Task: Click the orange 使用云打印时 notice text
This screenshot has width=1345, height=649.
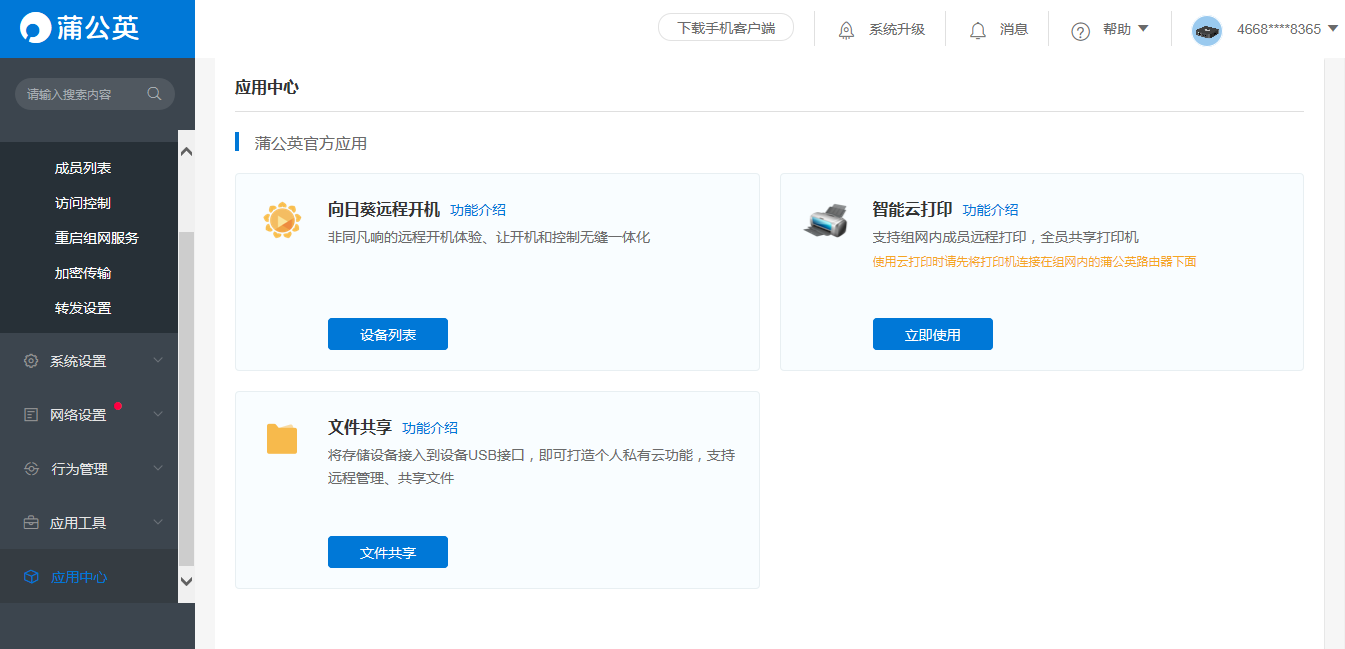Action: tap(1035, 262)
